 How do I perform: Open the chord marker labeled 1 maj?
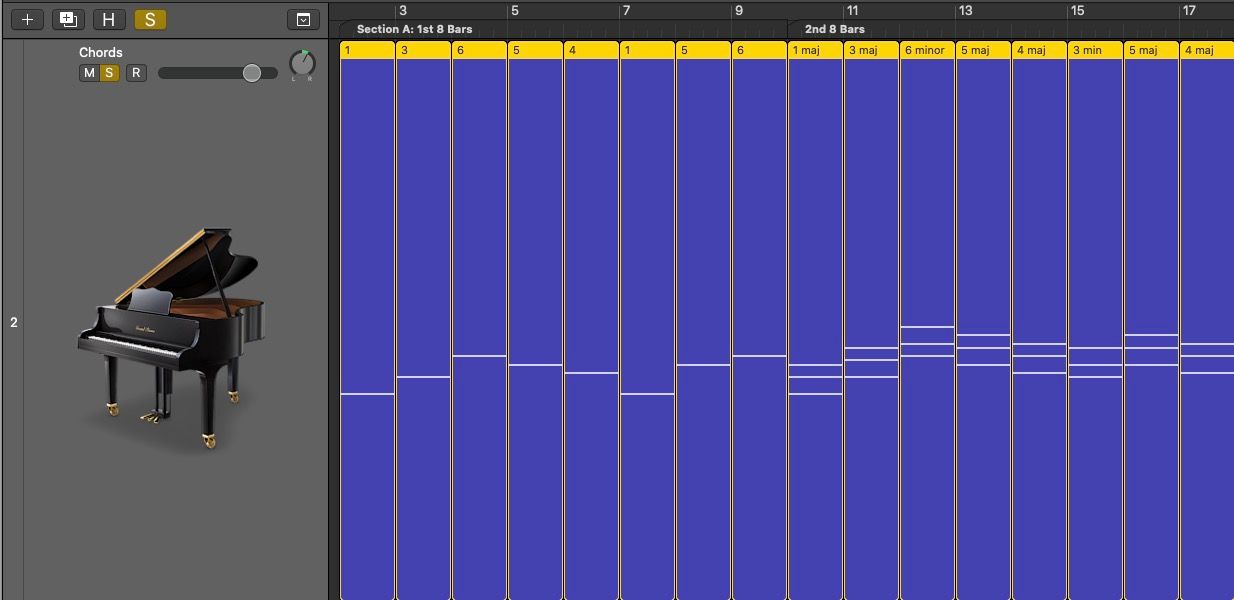[x=814, y=49]
